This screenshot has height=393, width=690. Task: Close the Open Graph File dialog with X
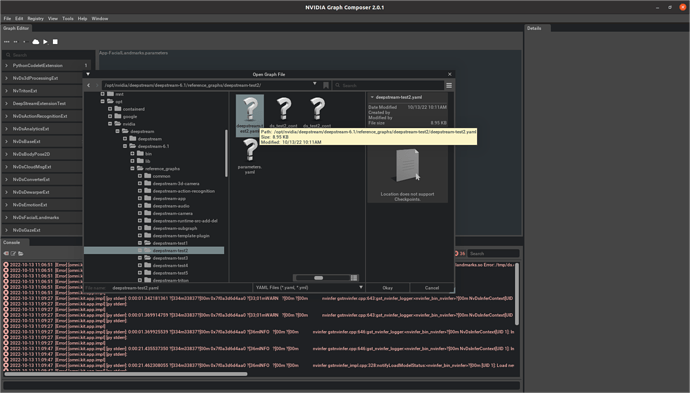point(449,74)
